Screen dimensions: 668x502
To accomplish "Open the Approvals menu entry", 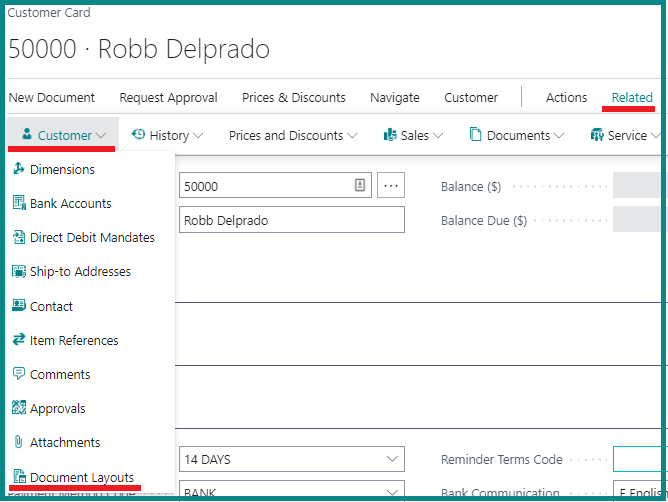I will [x=58, y=408].
